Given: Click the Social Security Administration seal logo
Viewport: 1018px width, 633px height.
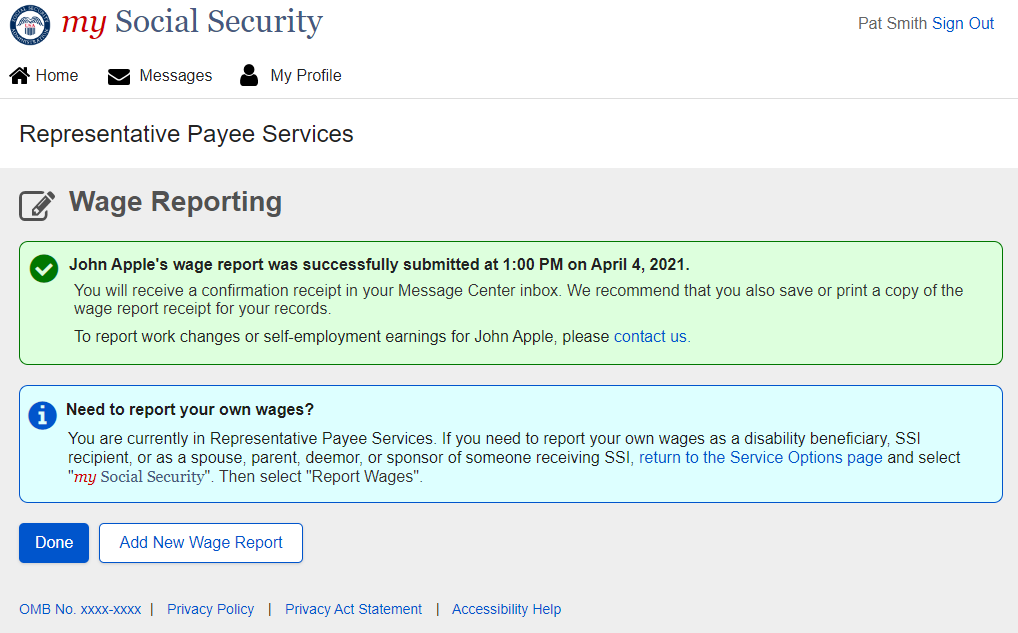Looking at the screenshot, I should pyautogui.click(x=30, y=24).
